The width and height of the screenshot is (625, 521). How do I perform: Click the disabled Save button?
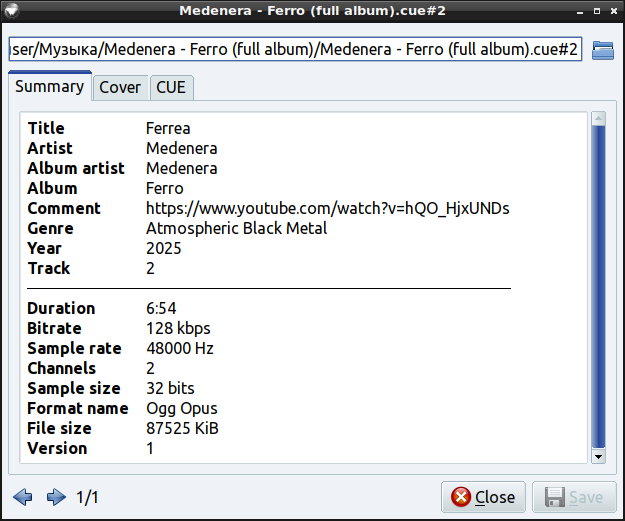click(x=574, y=497)
